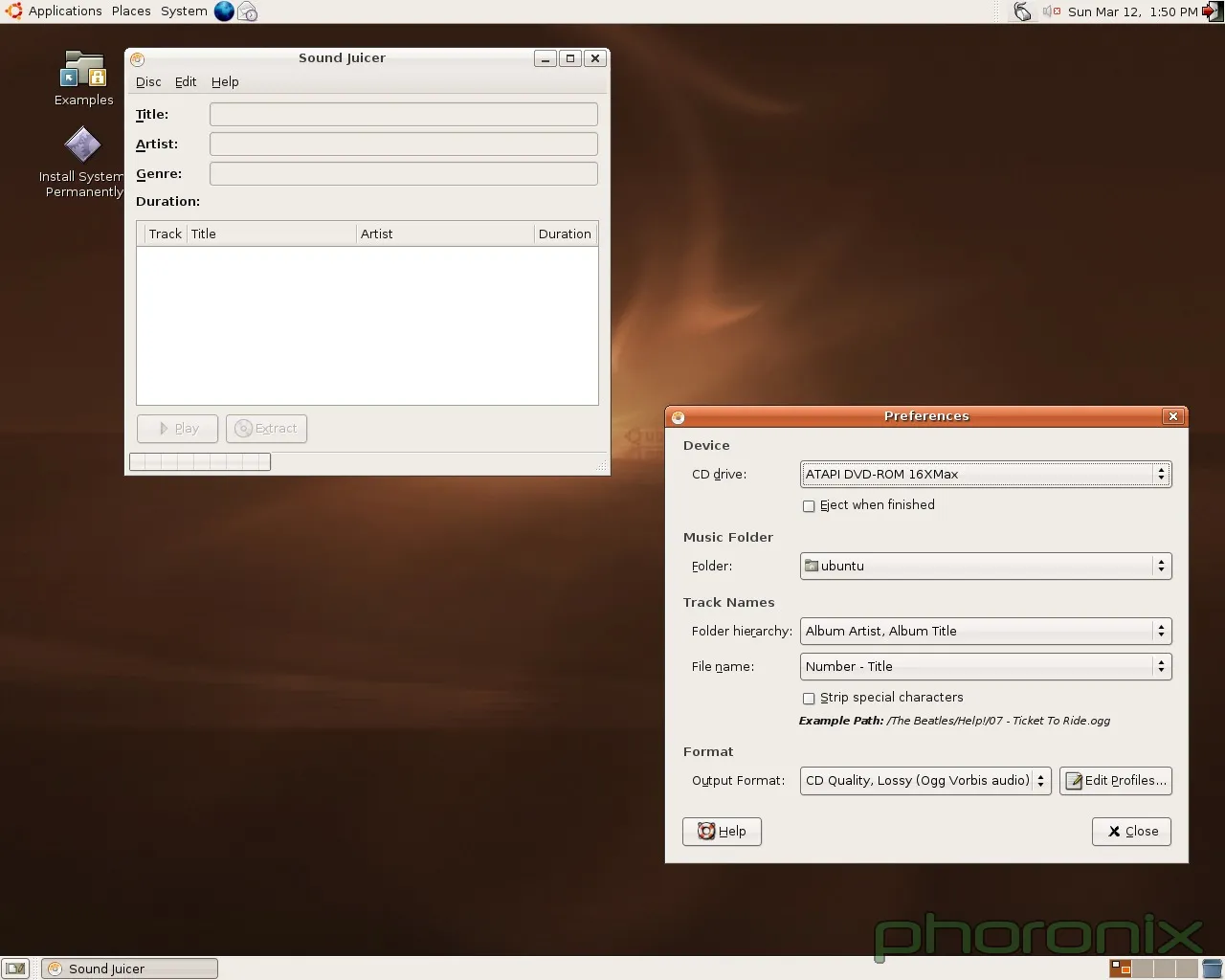The width and height of the screenshot is (1225, 980).
Task: Click the Track column header
Action: click(x=165, y=234)
